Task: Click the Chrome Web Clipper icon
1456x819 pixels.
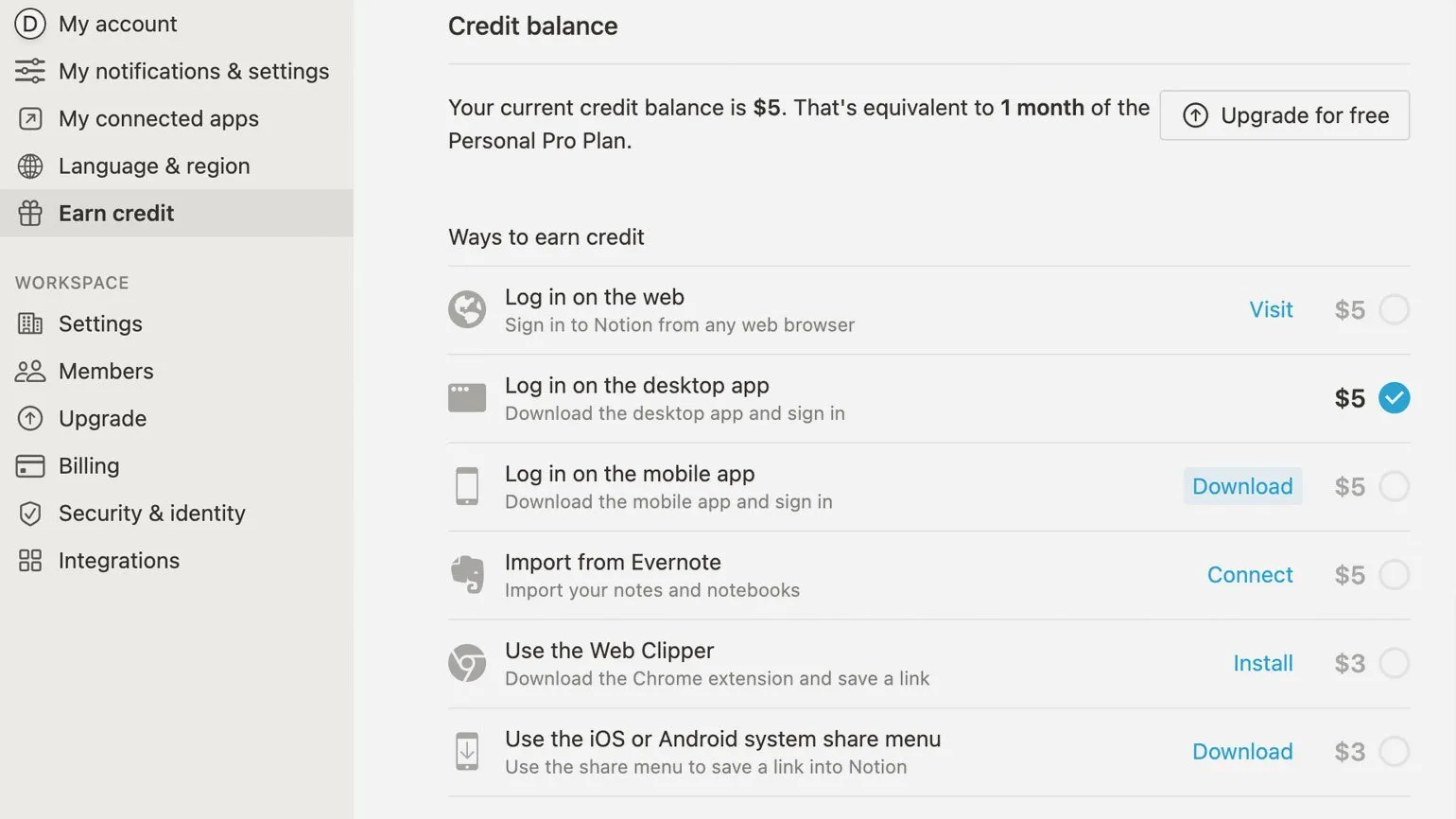Action: click(467, 663)
